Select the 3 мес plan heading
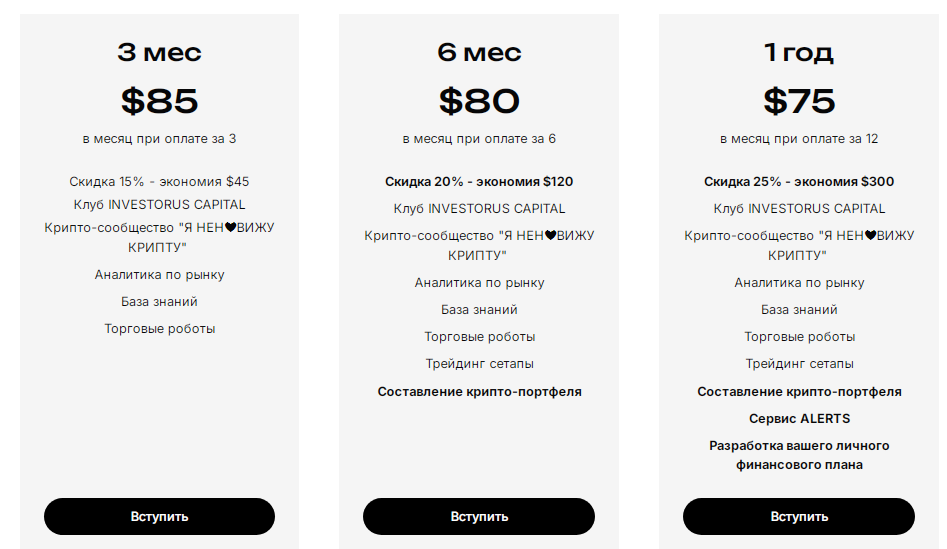 [x=159, y=53]
